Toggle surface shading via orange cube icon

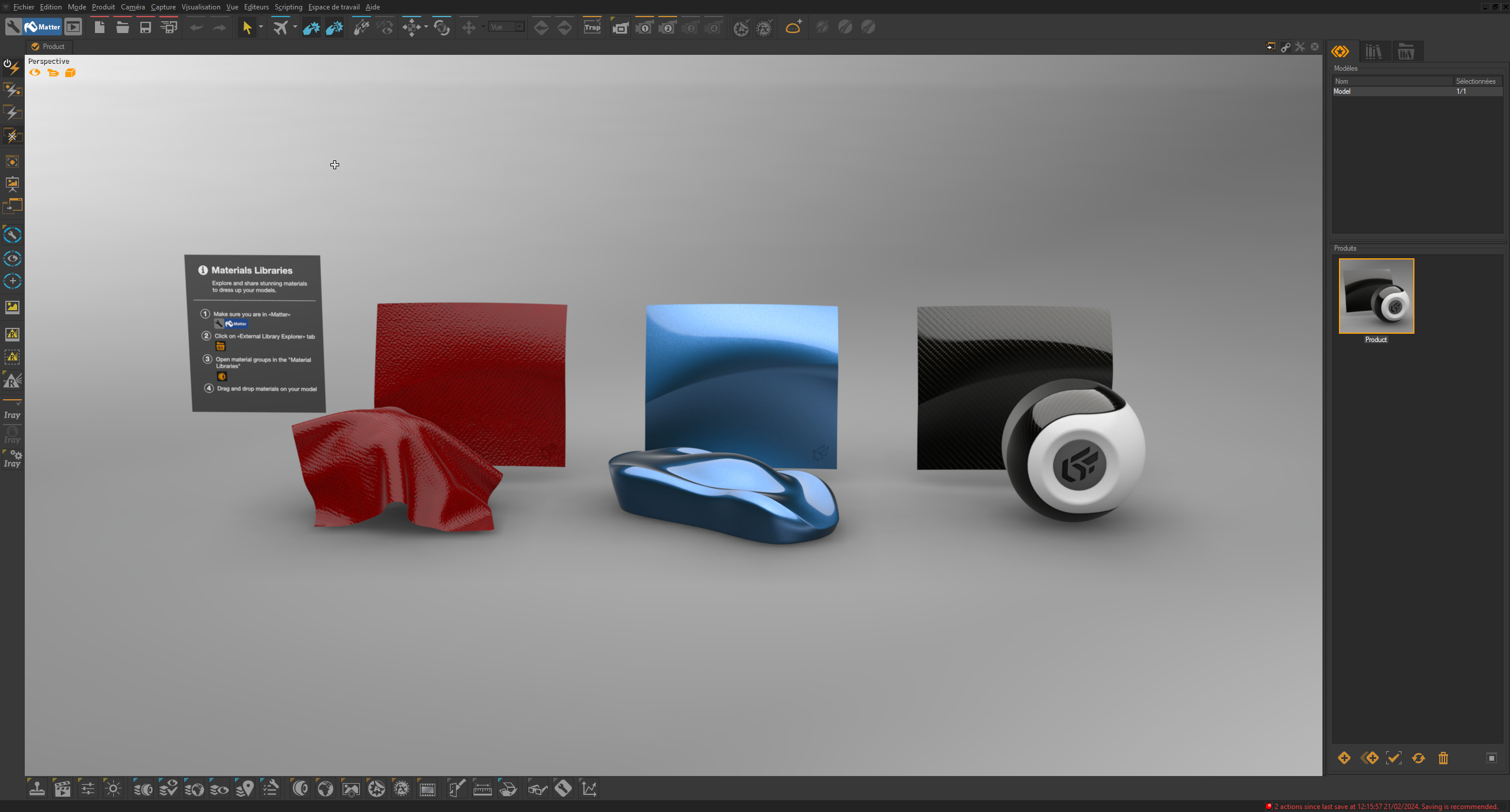point(70,73)
